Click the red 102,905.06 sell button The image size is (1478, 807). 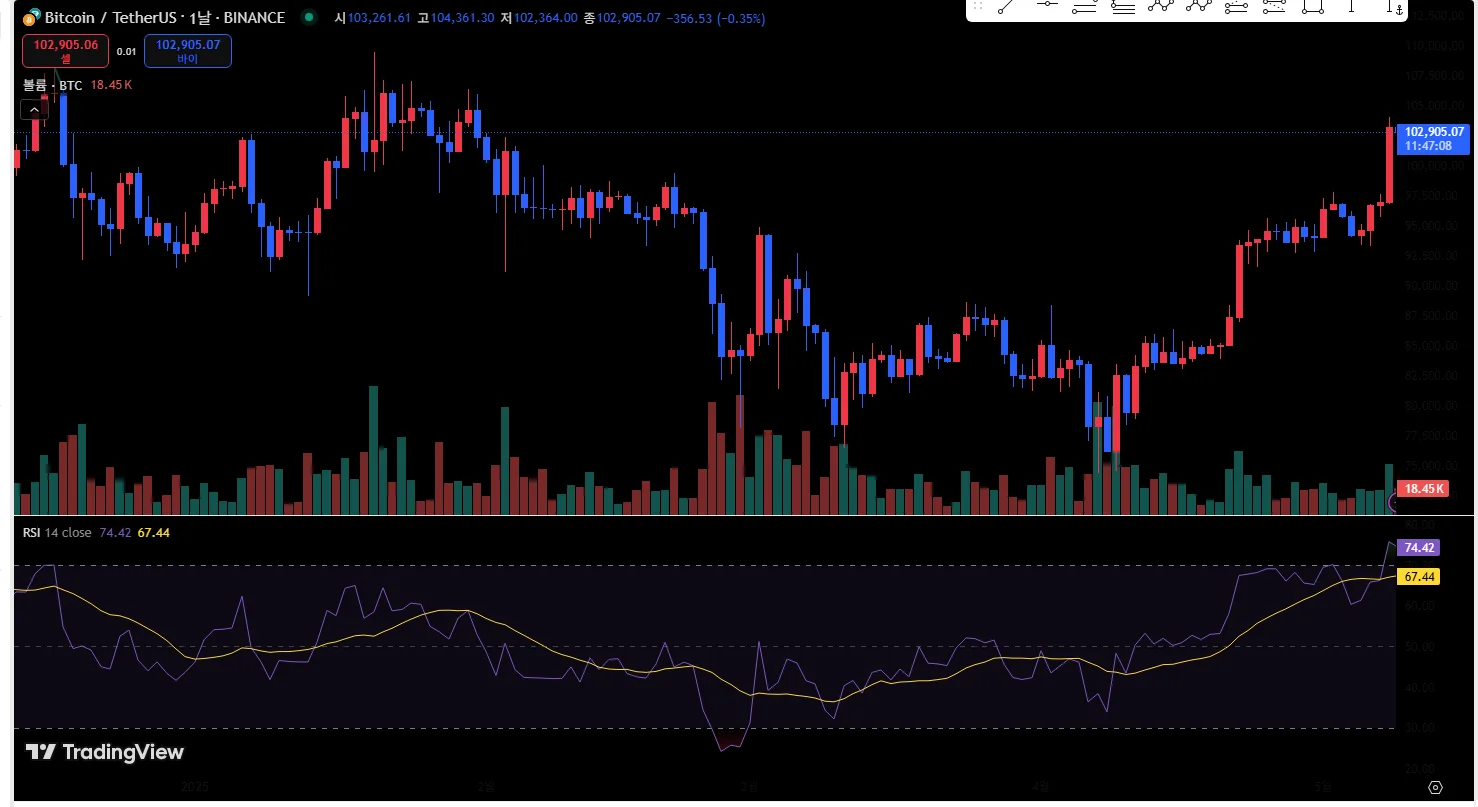pos(65,51)
